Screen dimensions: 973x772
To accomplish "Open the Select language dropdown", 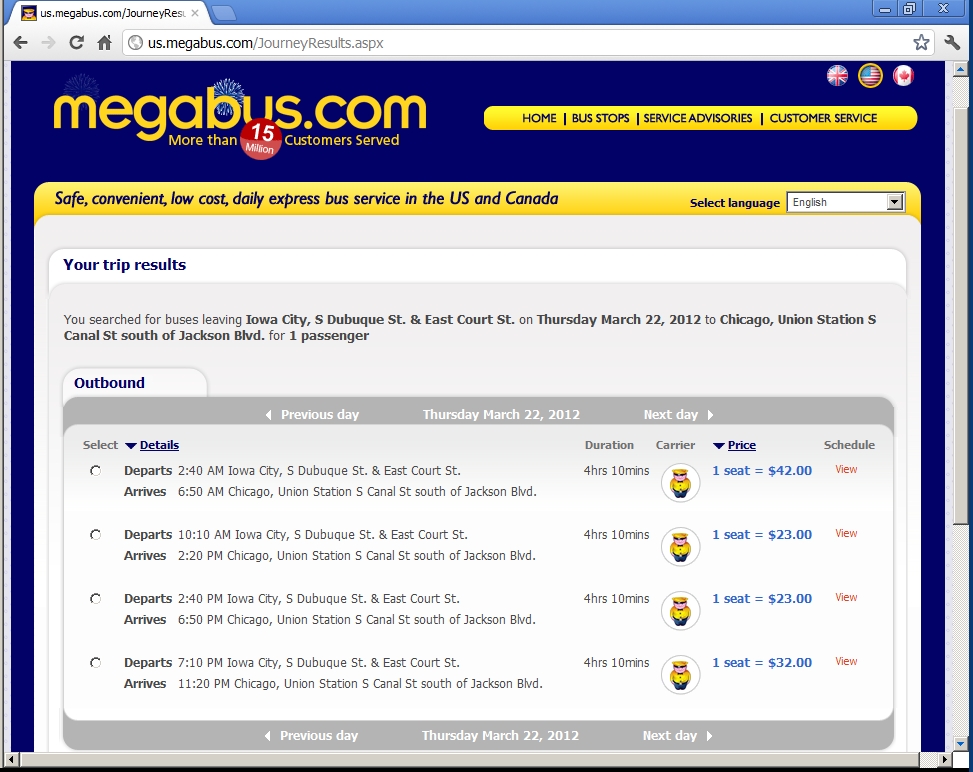I will [845, 202].
